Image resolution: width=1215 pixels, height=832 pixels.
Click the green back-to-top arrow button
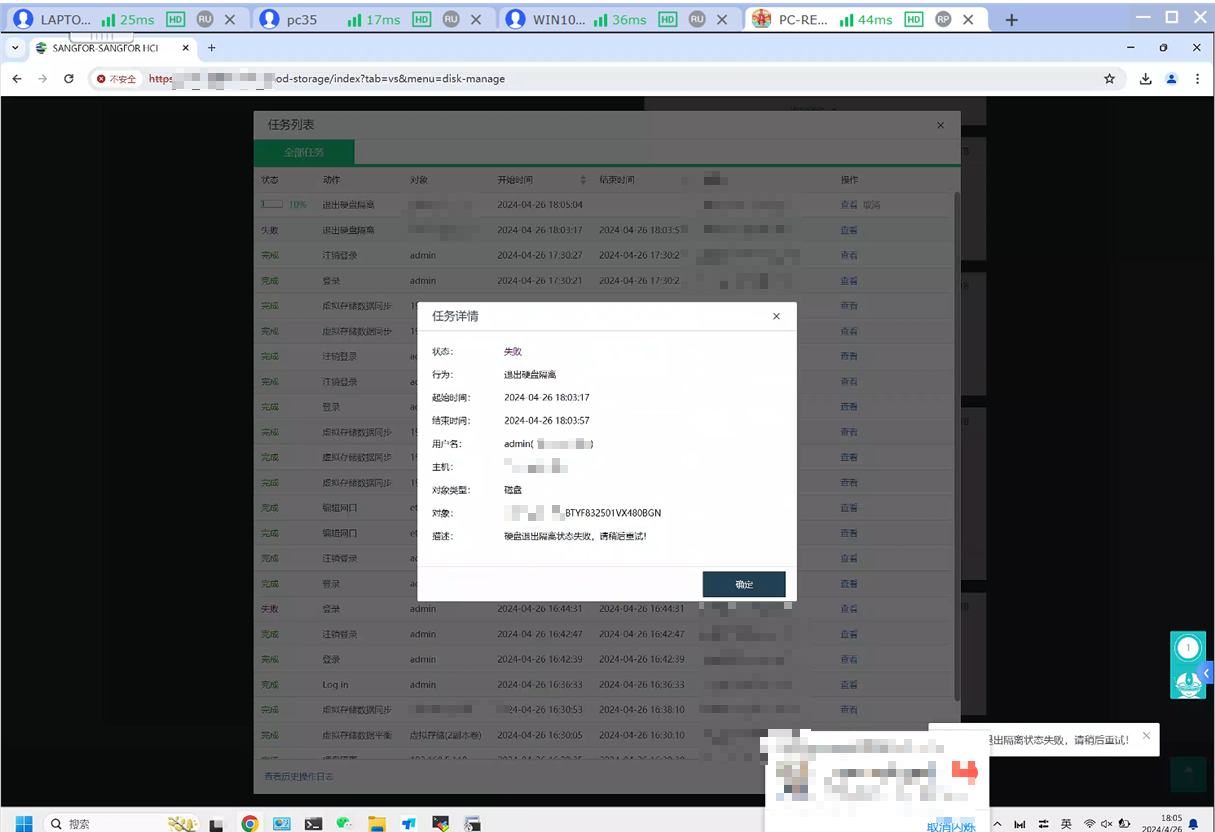[1188, 774]
